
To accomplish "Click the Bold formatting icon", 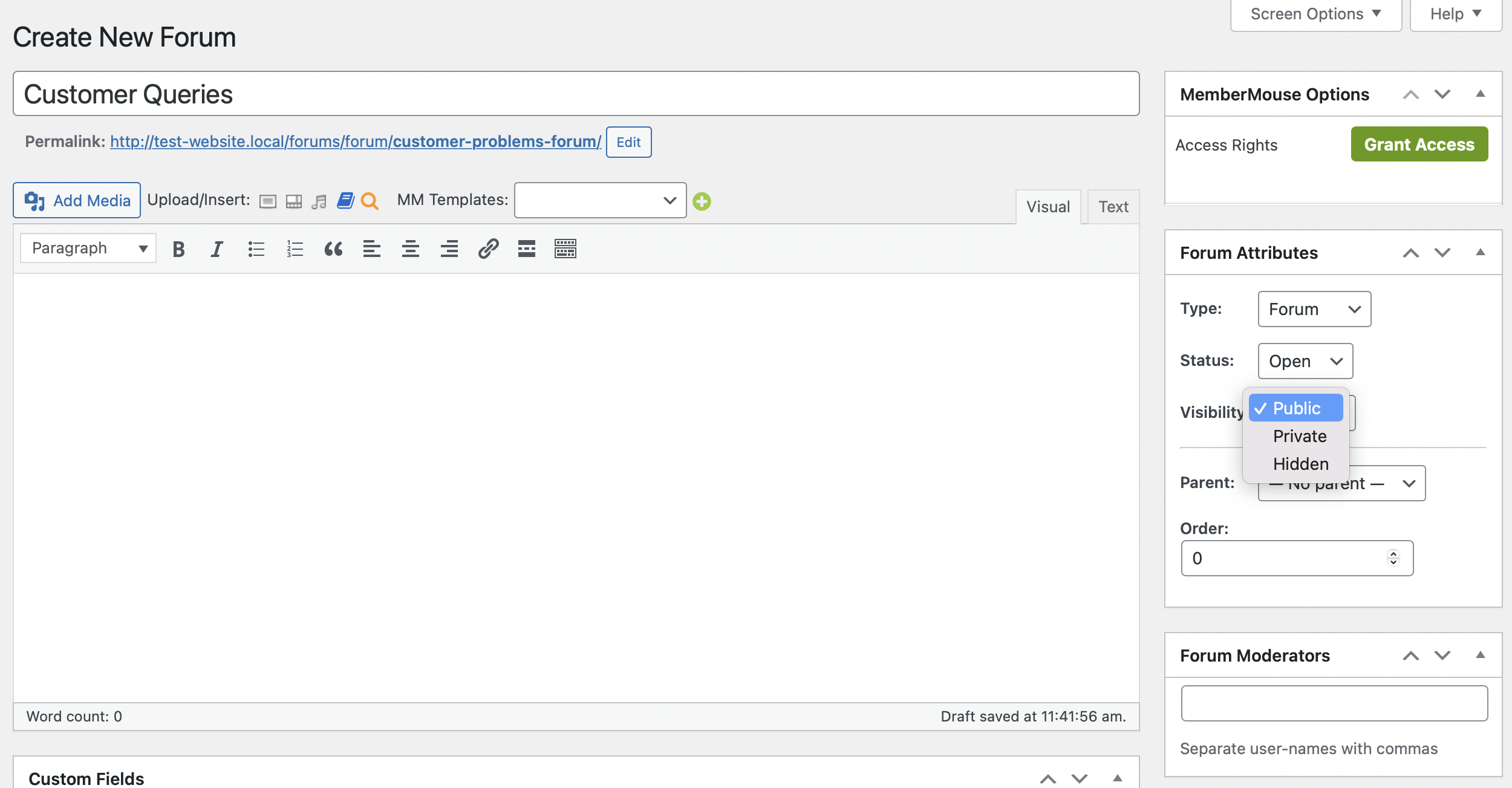I will click(x=177, y=248).
